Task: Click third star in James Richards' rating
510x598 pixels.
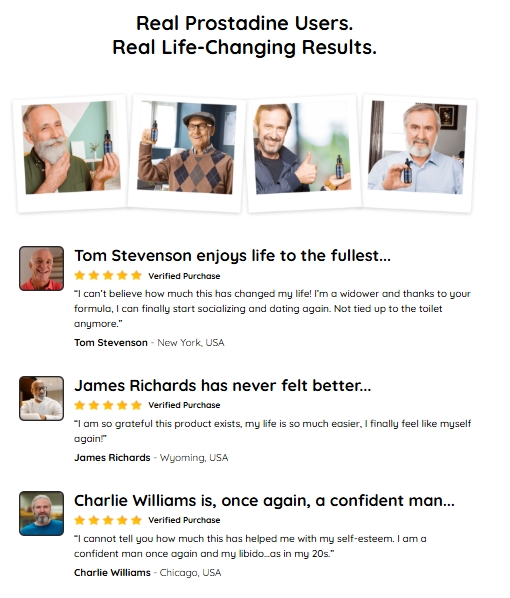Action: tap(108, 405)
